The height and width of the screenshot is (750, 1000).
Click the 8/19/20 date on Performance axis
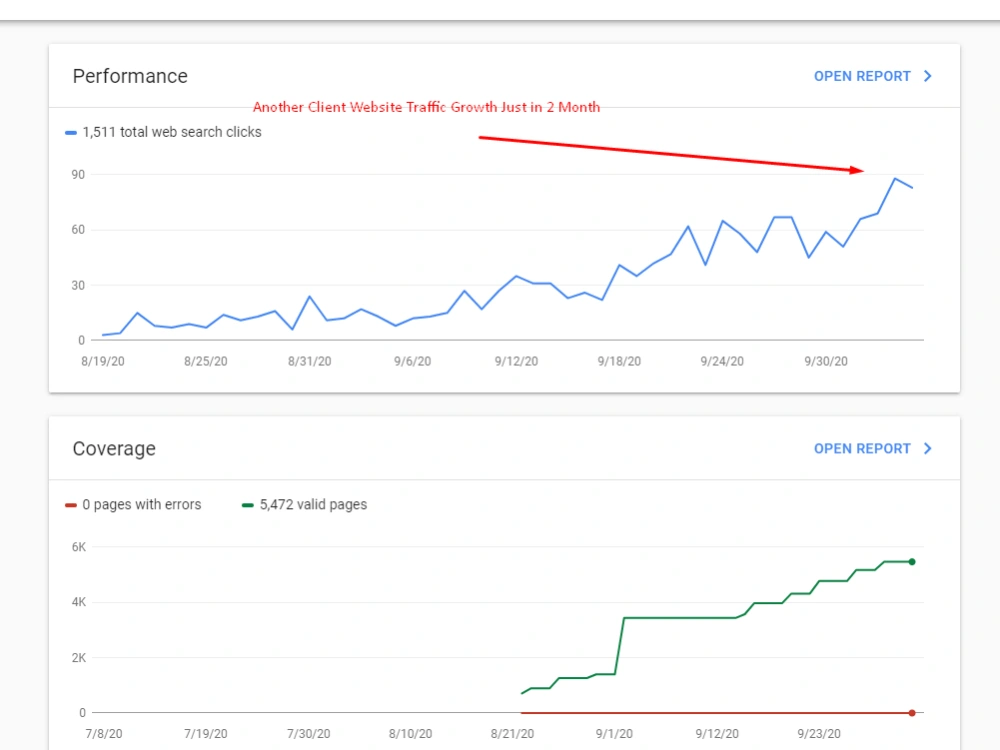103,362
